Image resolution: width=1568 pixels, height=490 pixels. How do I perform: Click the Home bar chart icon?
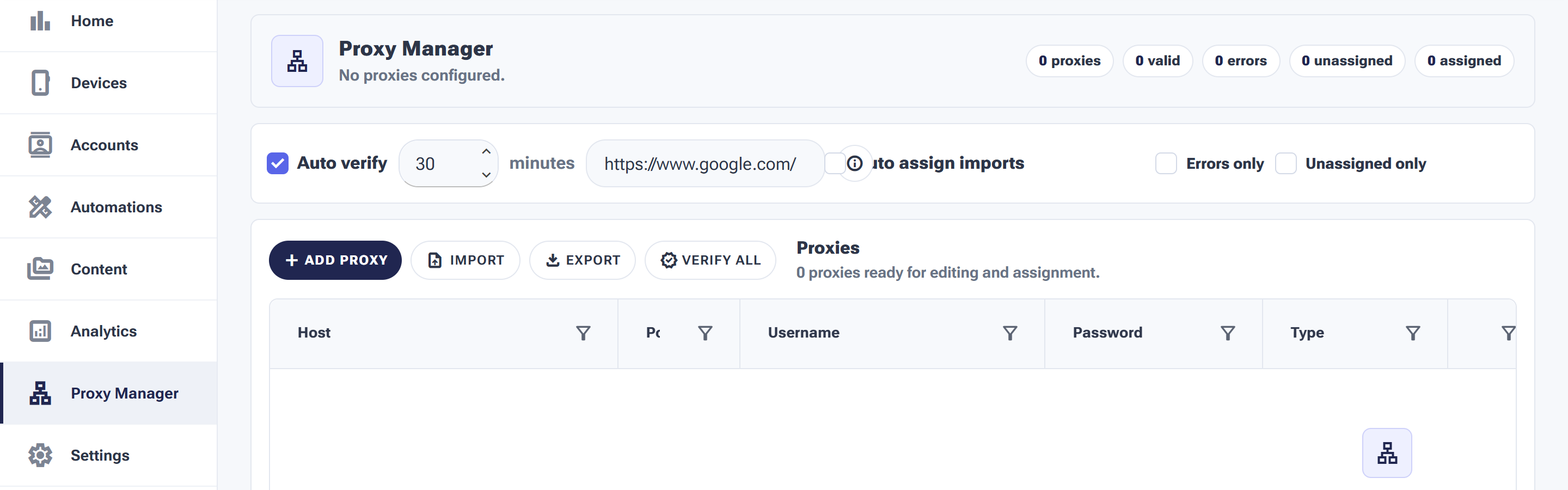(40, 21)
